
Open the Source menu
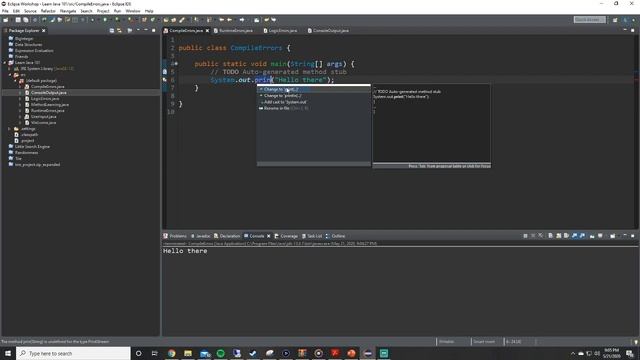30,11
